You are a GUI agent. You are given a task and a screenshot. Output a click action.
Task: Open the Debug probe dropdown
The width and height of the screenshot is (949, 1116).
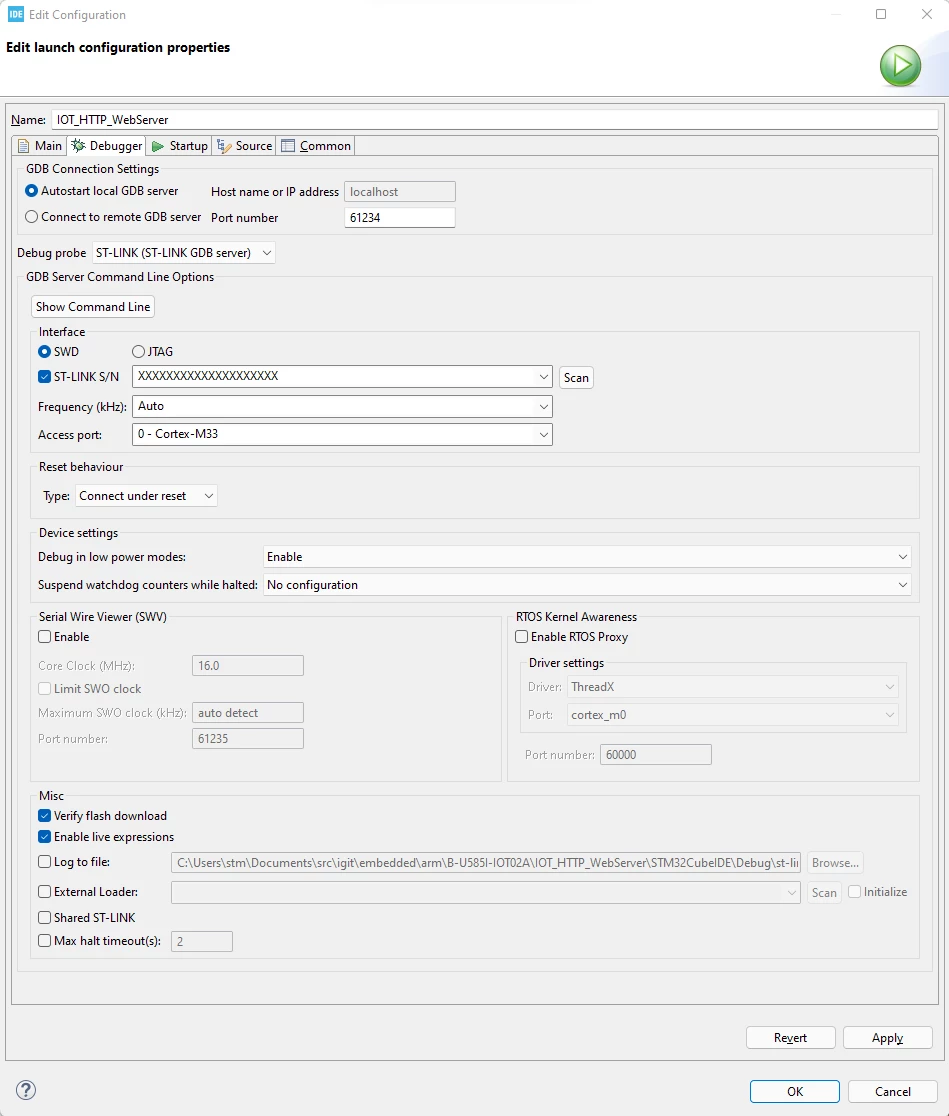click(x=184, y=253)
